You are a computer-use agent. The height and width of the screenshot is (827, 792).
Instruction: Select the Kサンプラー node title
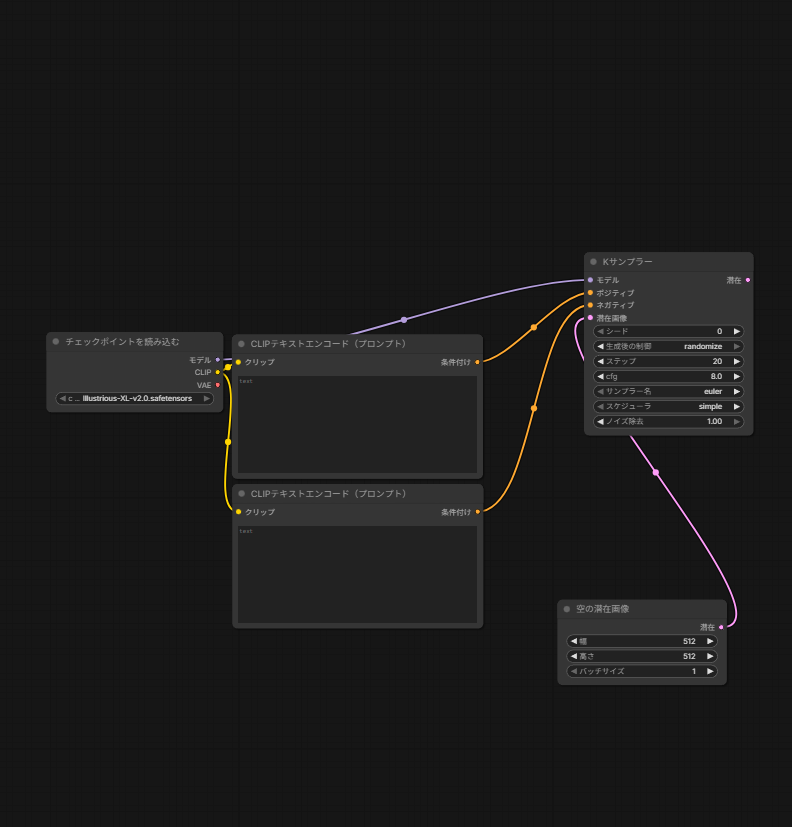pos(627,262)
